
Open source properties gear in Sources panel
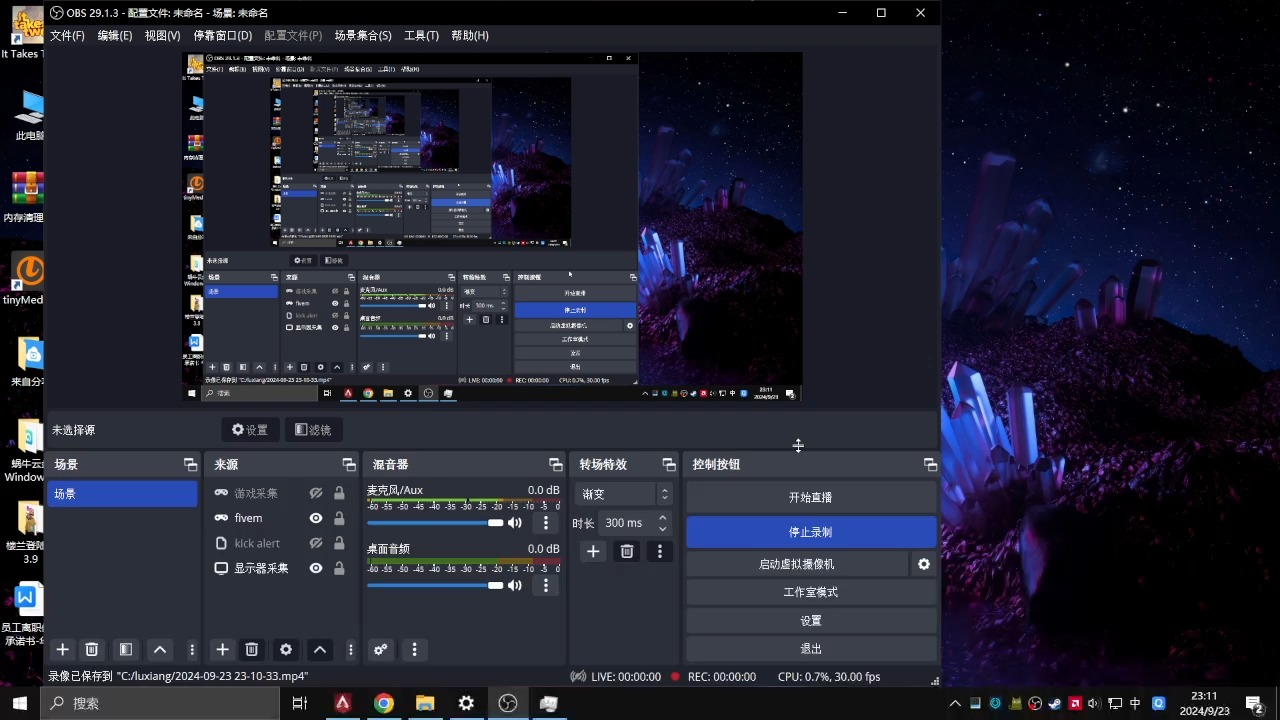coord(286,650)
